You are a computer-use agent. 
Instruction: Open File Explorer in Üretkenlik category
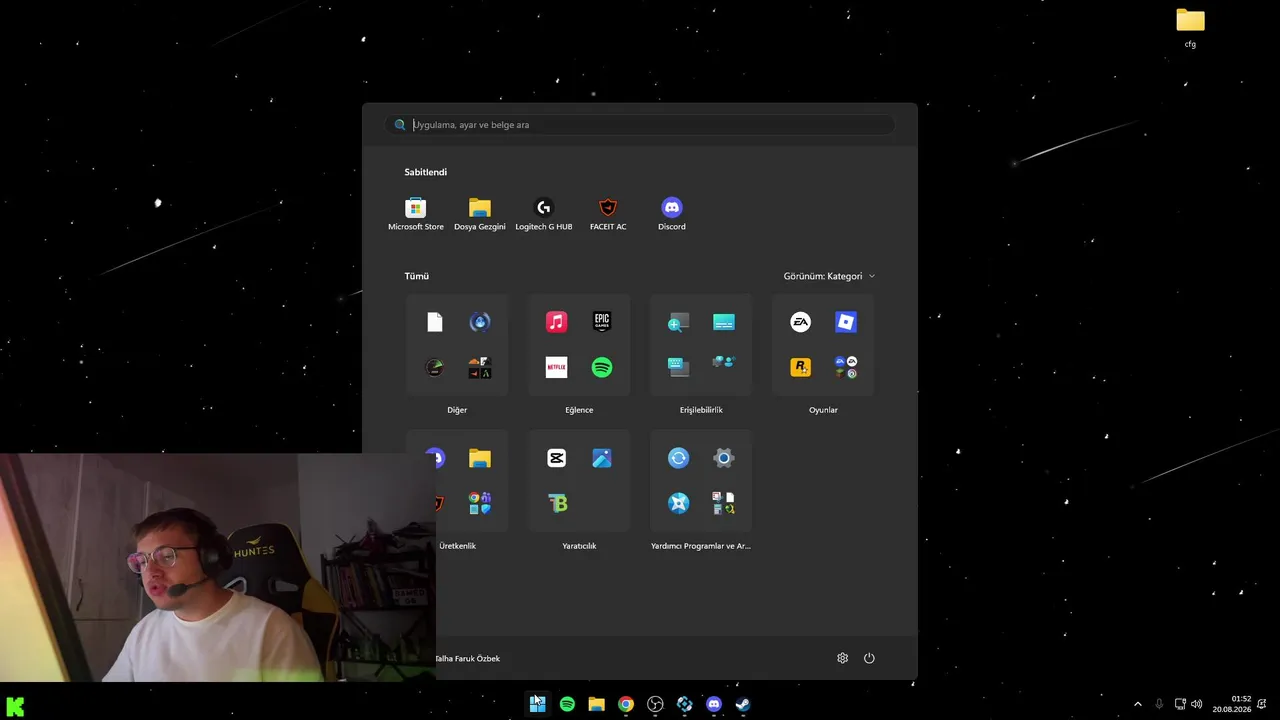point(480,458)
